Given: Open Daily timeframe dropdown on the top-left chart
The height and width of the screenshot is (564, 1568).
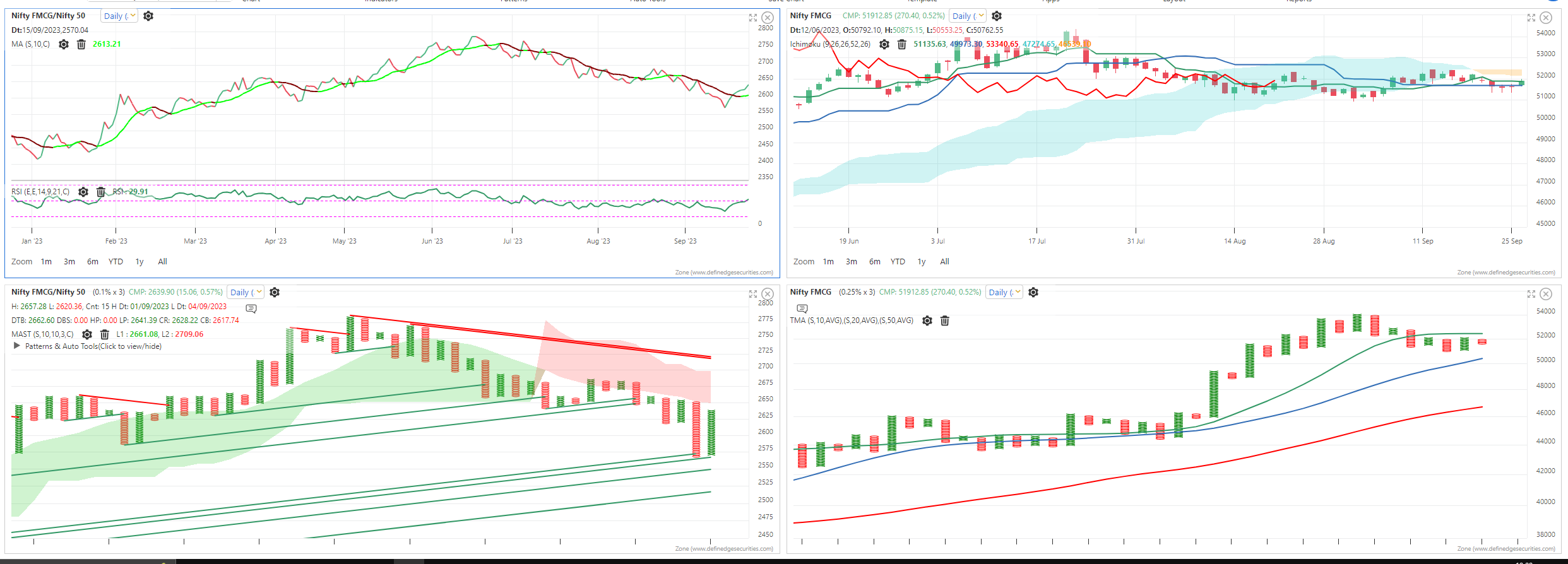Looking at the screenshot, I should click(119, 16).
